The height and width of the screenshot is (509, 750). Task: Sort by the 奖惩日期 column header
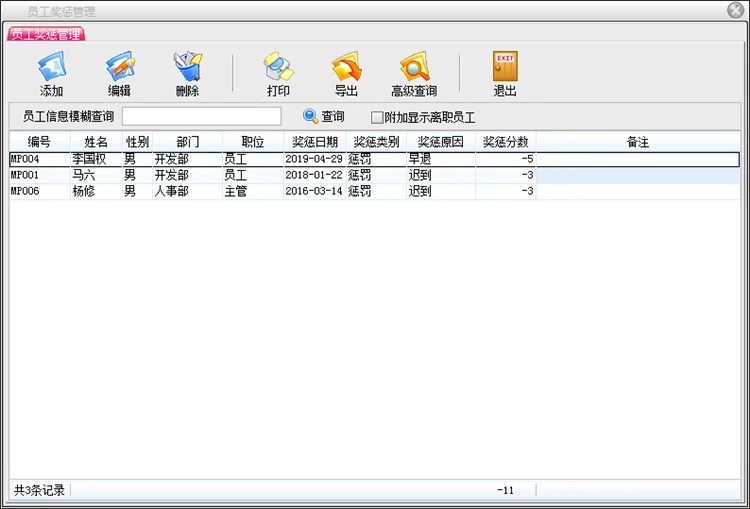[x=315, y=142]
